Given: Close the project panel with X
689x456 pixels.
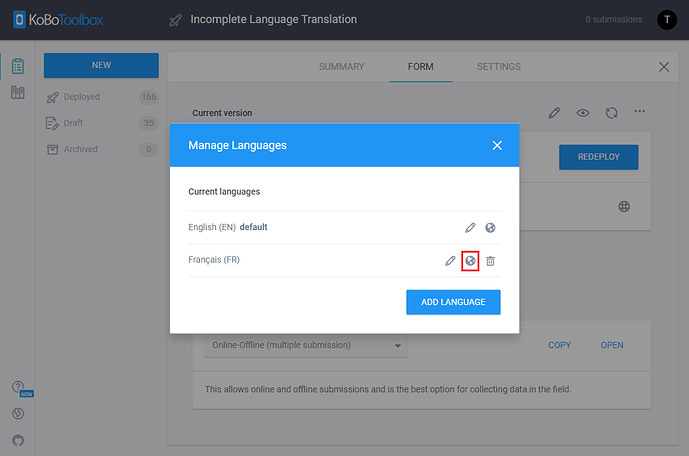Looking at the screenshot, I should pyautogui.click(x=664, y=67).
